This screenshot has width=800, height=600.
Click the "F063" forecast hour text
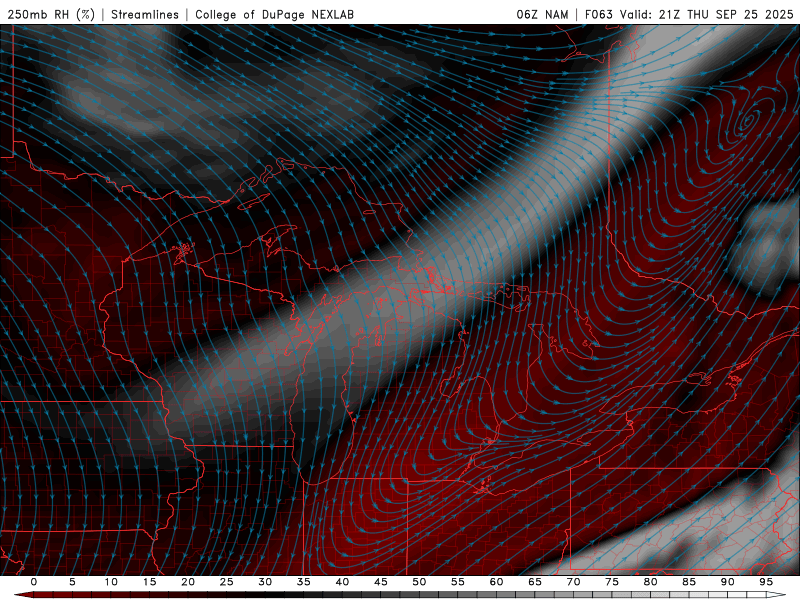tap(598, 14)
